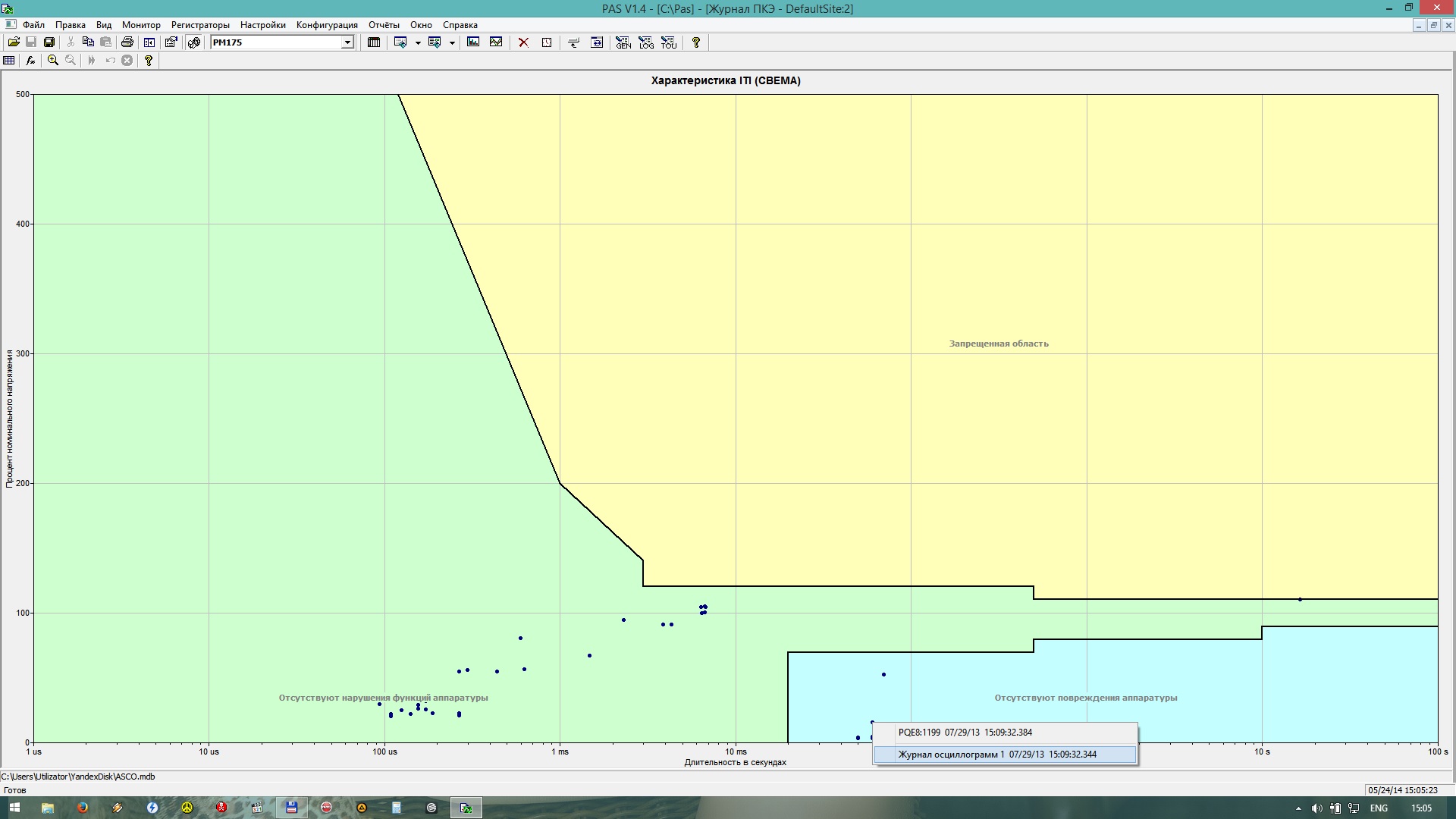Click the Готов status text

pos(14,790)
